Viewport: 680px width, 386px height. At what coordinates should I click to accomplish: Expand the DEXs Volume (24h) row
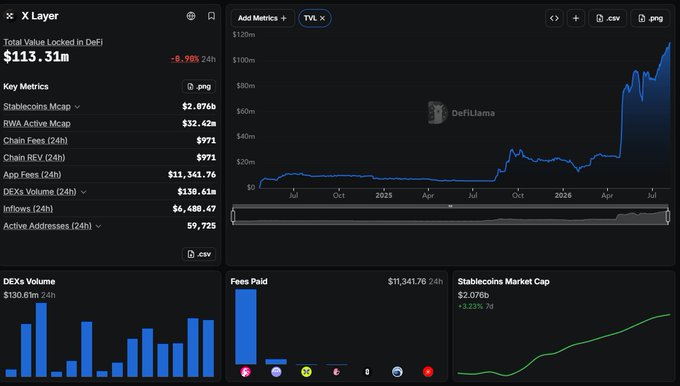tap(83, 192)
